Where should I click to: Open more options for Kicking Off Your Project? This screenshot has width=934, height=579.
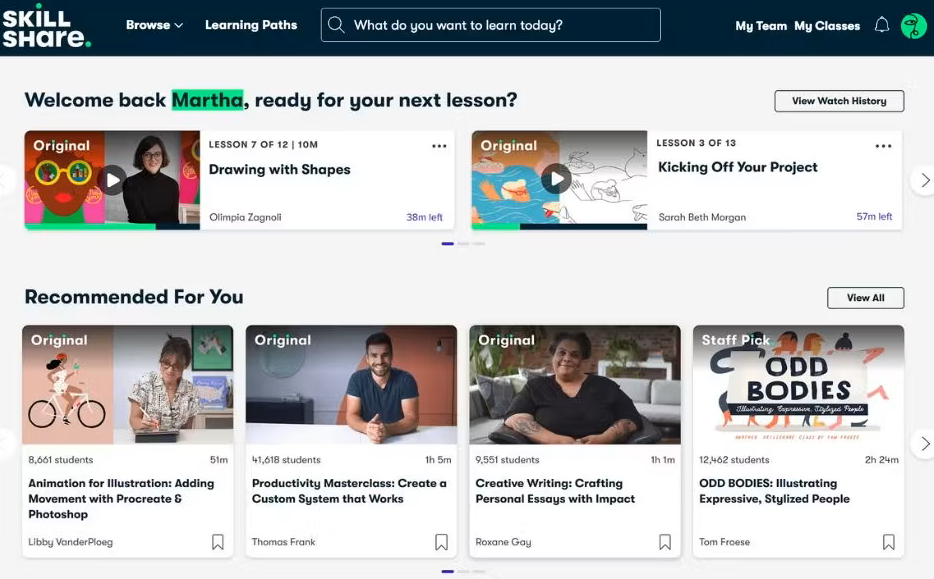click(883, 146)
